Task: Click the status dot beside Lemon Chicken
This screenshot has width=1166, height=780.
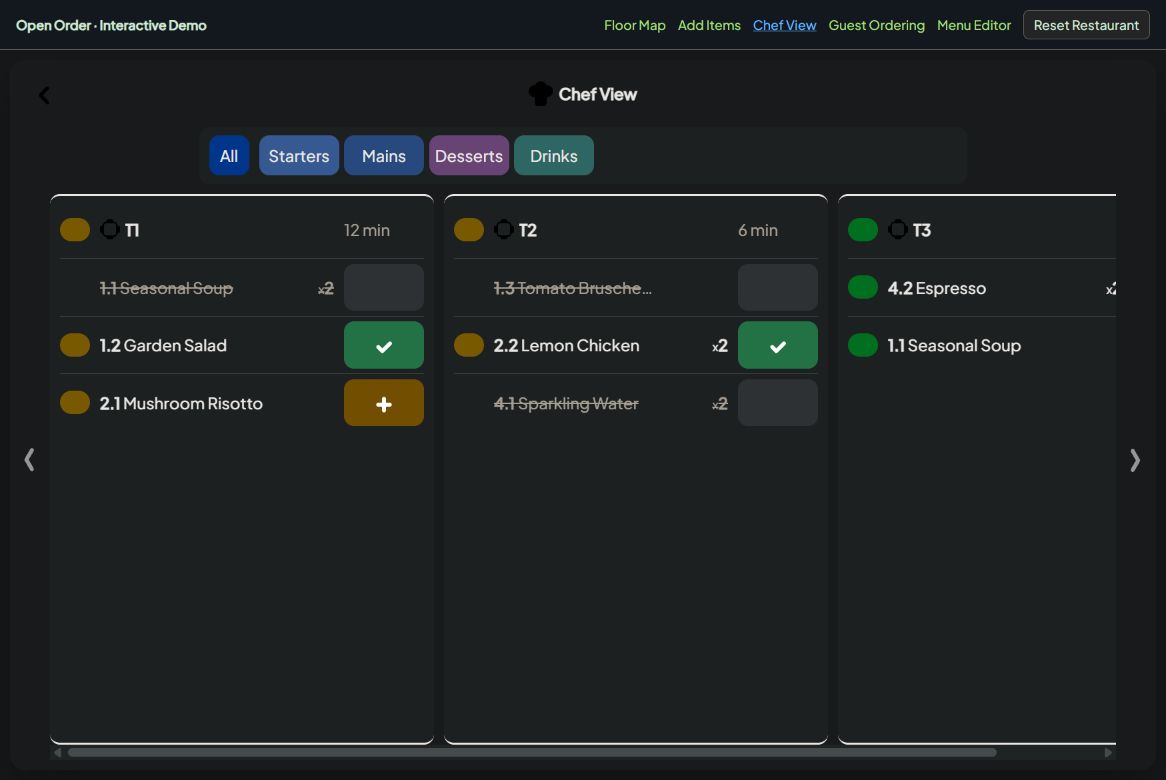Action: coord(469,345)
